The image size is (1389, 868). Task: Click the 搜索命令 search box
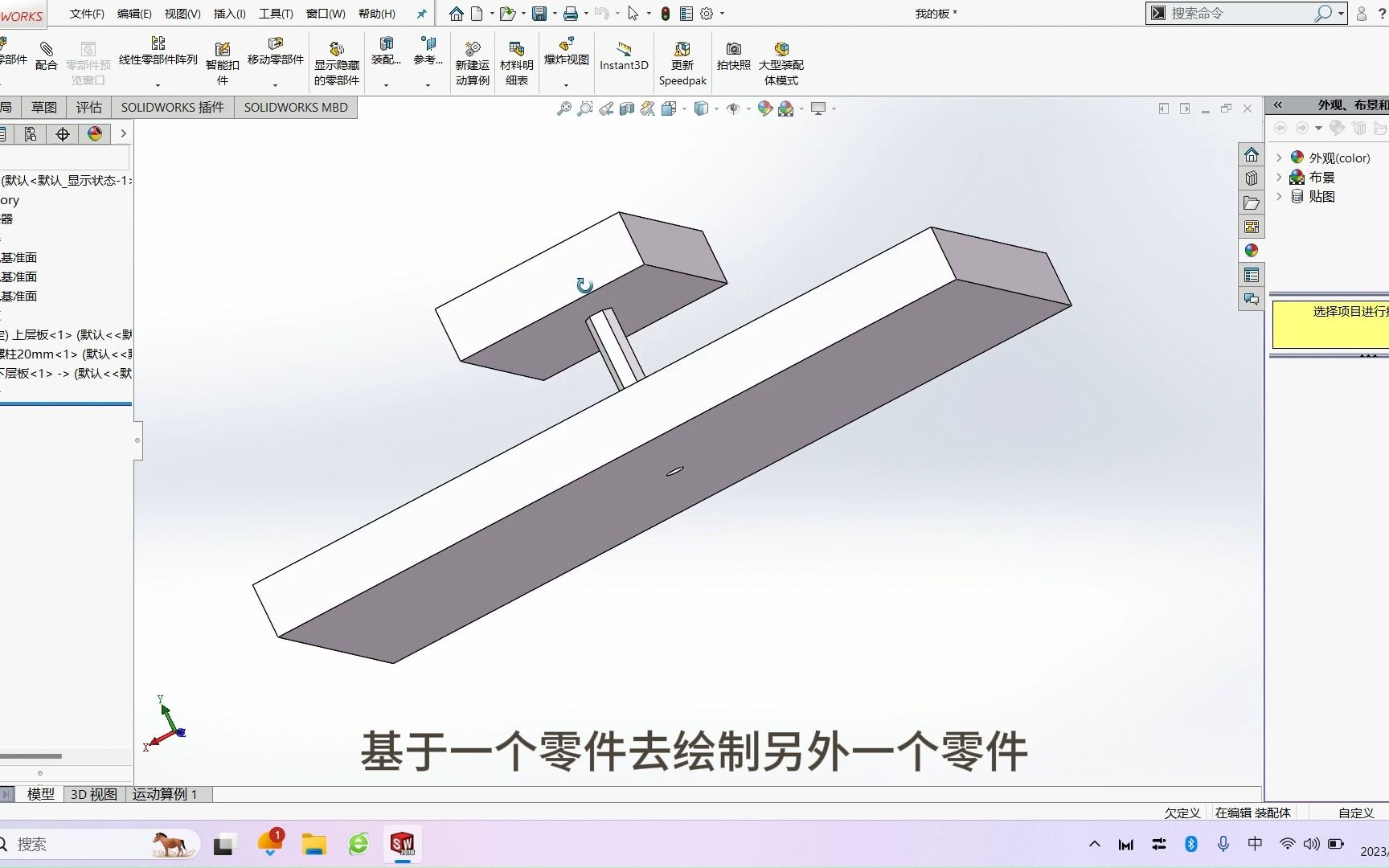1246,14
